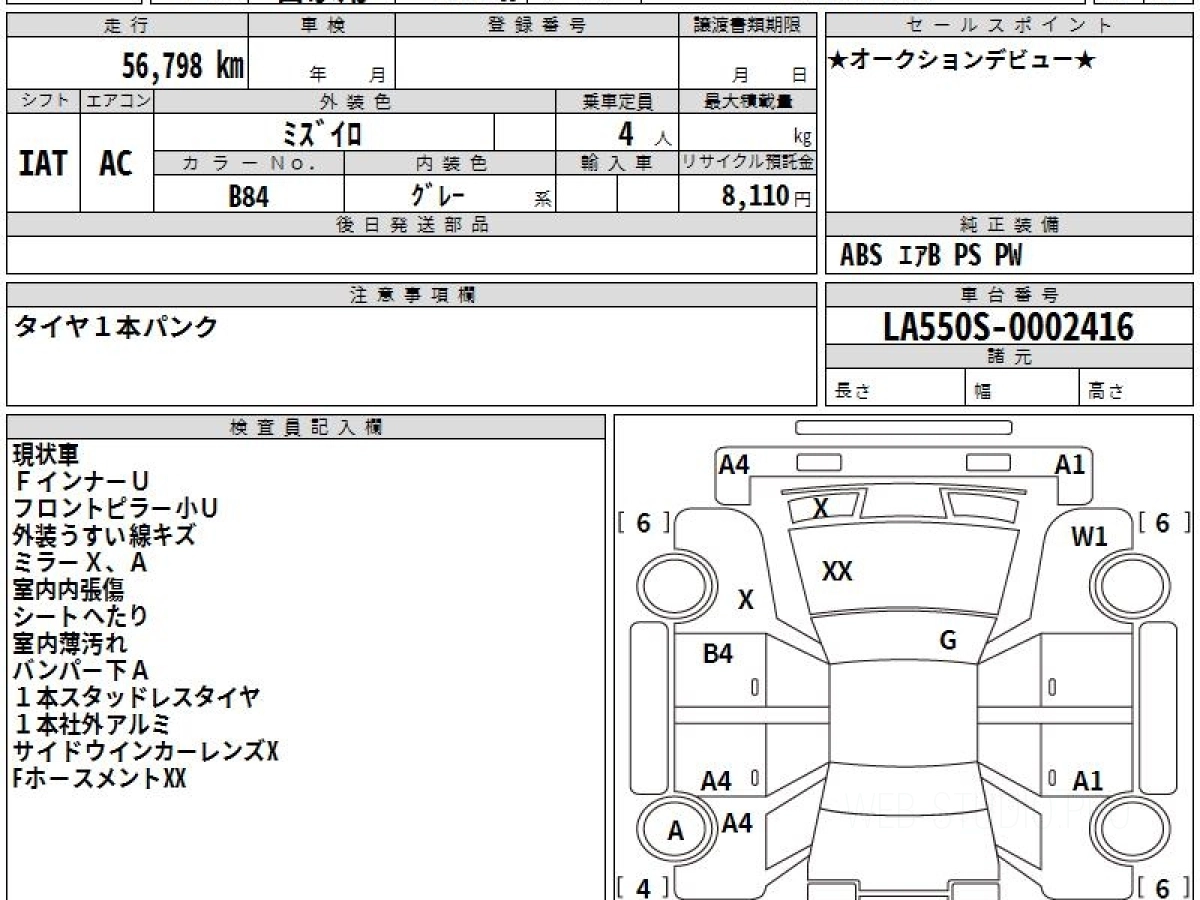
Task: Select the note タイヤ1本パンク
Action: pos(115,326)
